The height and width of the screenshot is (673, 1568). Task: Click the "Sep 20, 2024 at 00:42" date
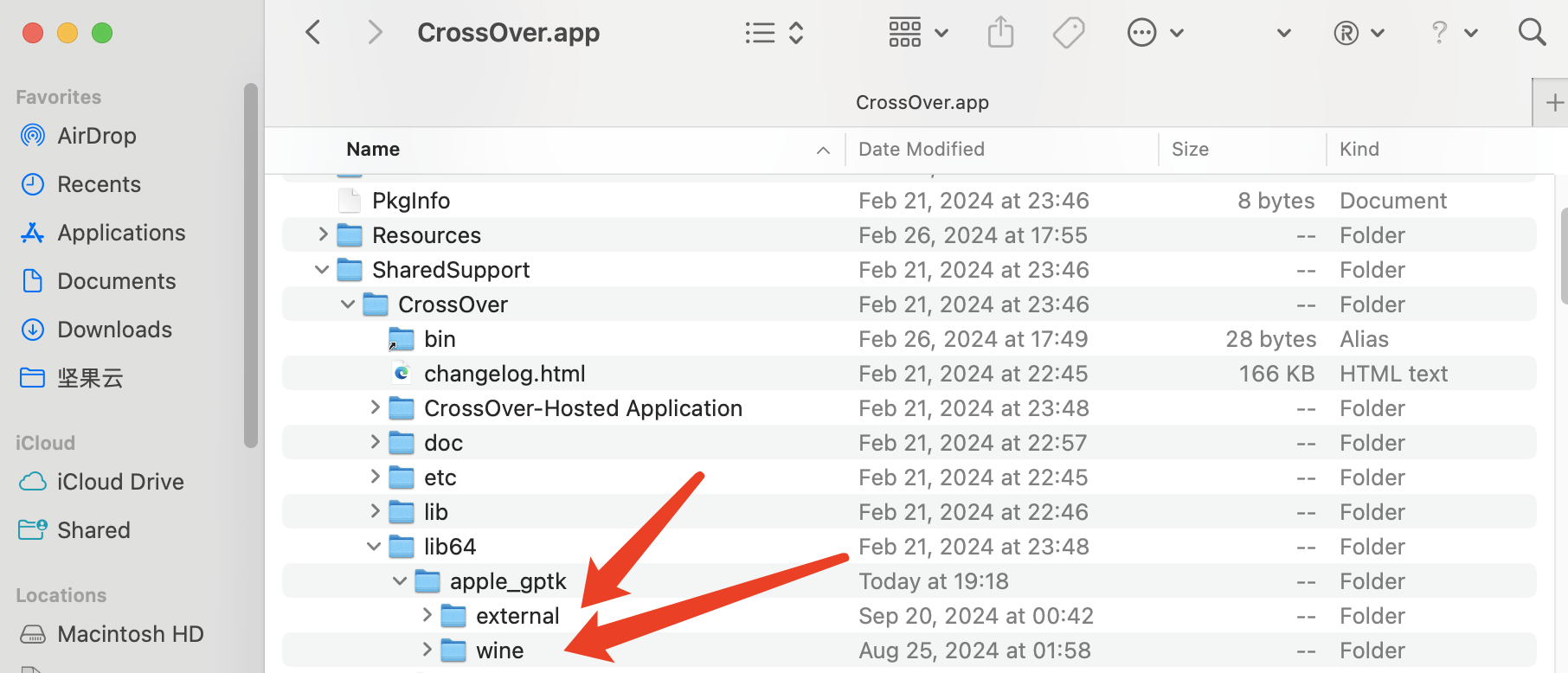point(976,616)
